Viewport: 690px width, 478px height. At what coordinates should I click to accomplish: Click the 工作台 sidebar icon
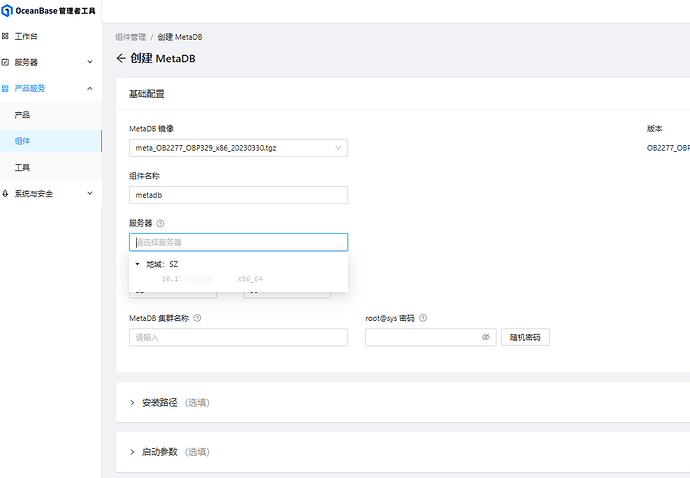click(5, 36)
